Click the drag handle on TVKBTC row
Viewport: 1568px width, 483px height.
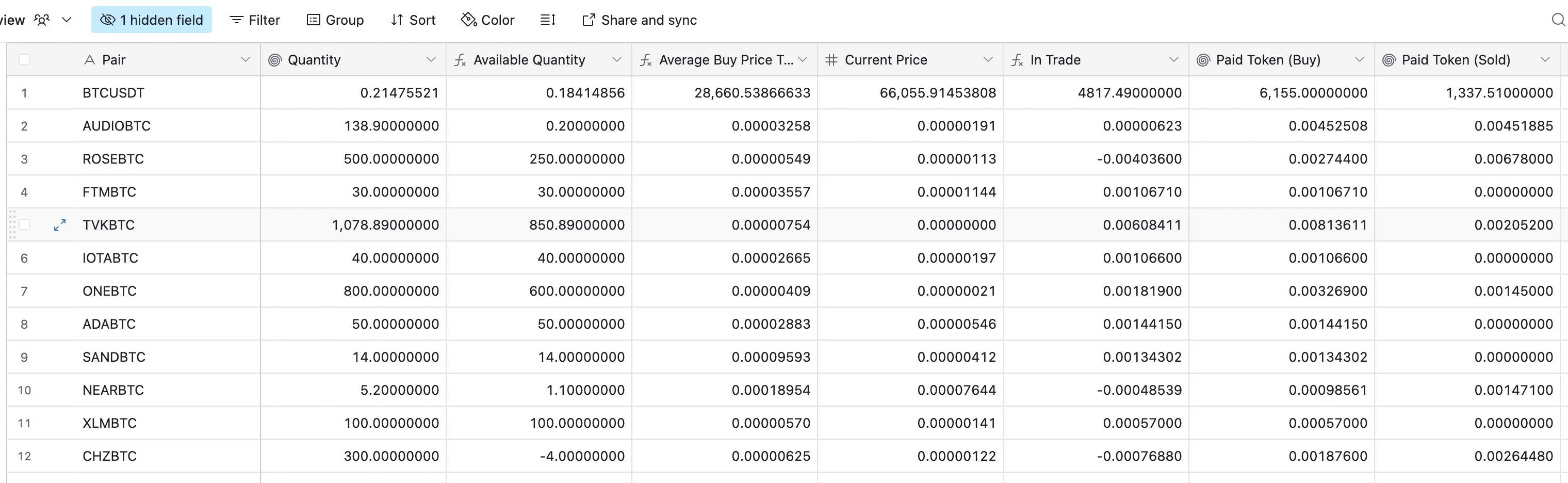pyautogui.click(x=12, y=225)
